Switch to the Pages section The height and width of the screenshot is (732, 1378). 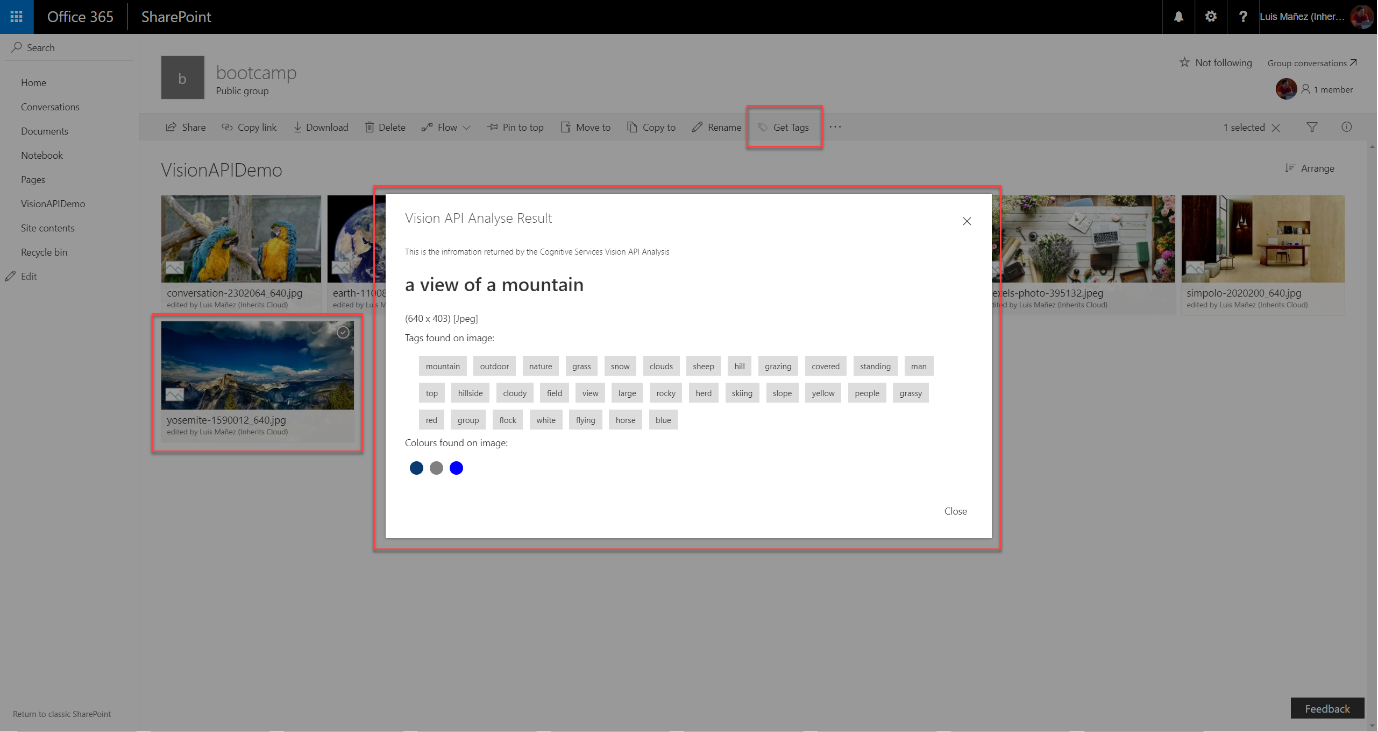(31, 179)
